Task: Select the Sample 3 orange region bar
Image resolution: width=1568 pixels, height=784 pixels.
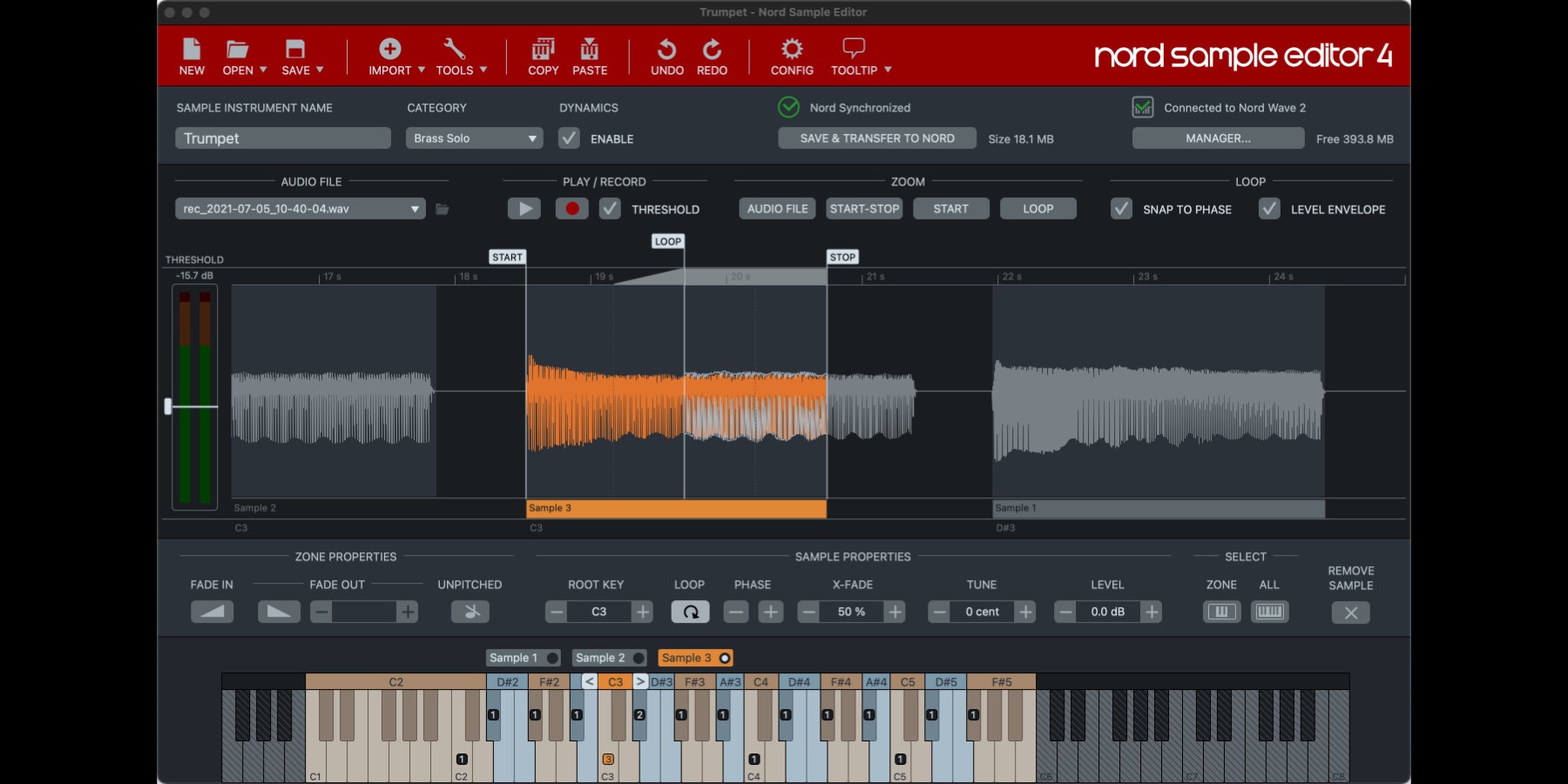Action: (676, 509)
